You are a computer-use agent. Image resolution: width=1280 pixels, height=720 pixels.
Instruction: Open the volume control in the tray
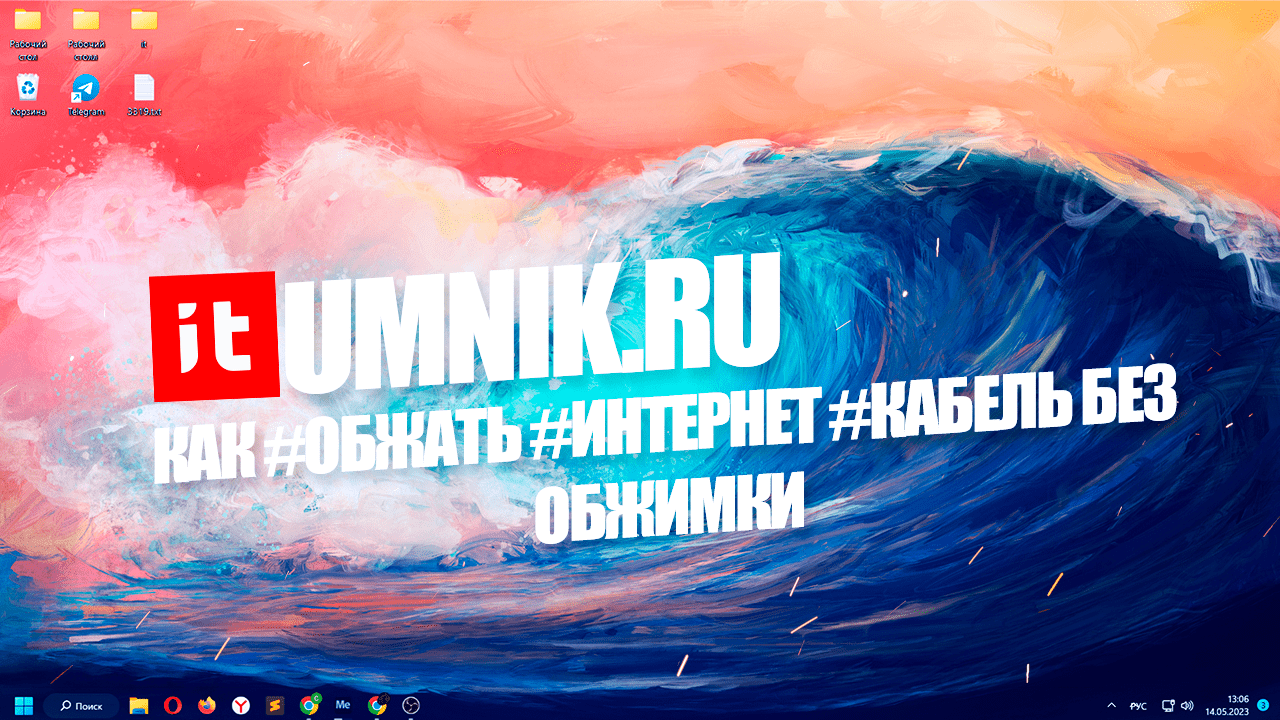click(x=1187, y=706)
